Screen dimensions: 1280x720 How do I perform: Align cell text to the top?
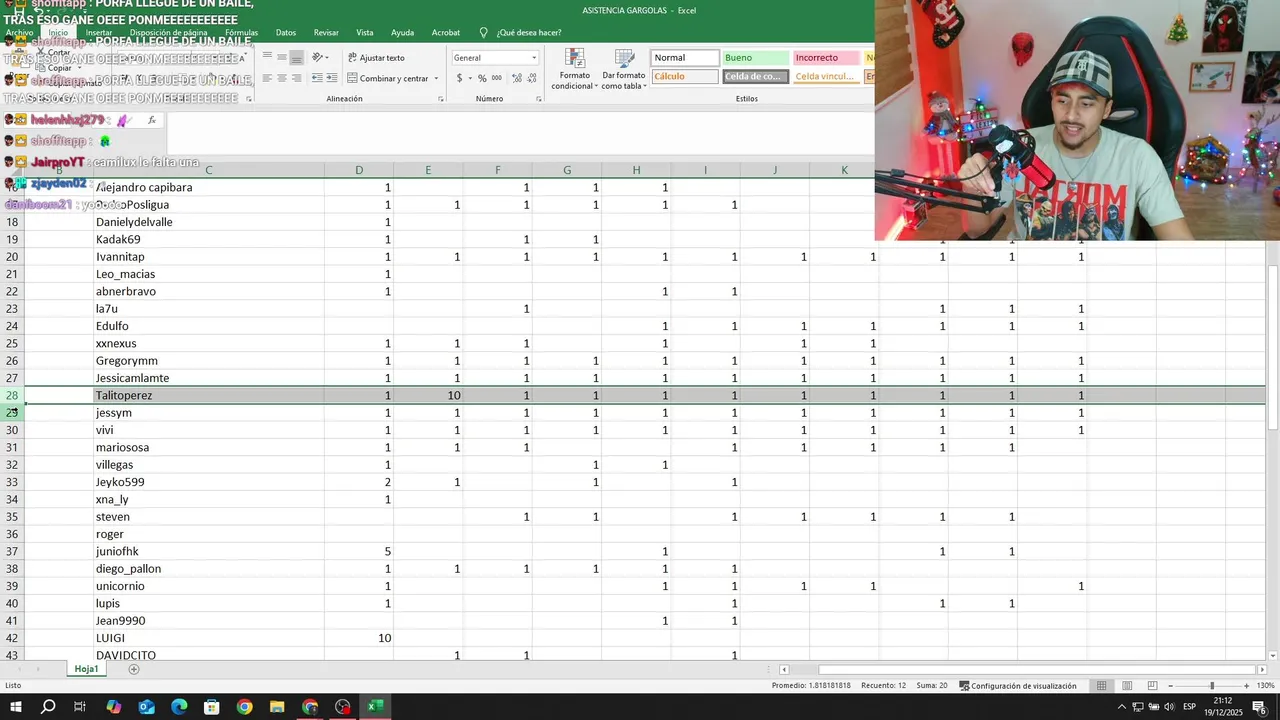(x=266, y=57)
